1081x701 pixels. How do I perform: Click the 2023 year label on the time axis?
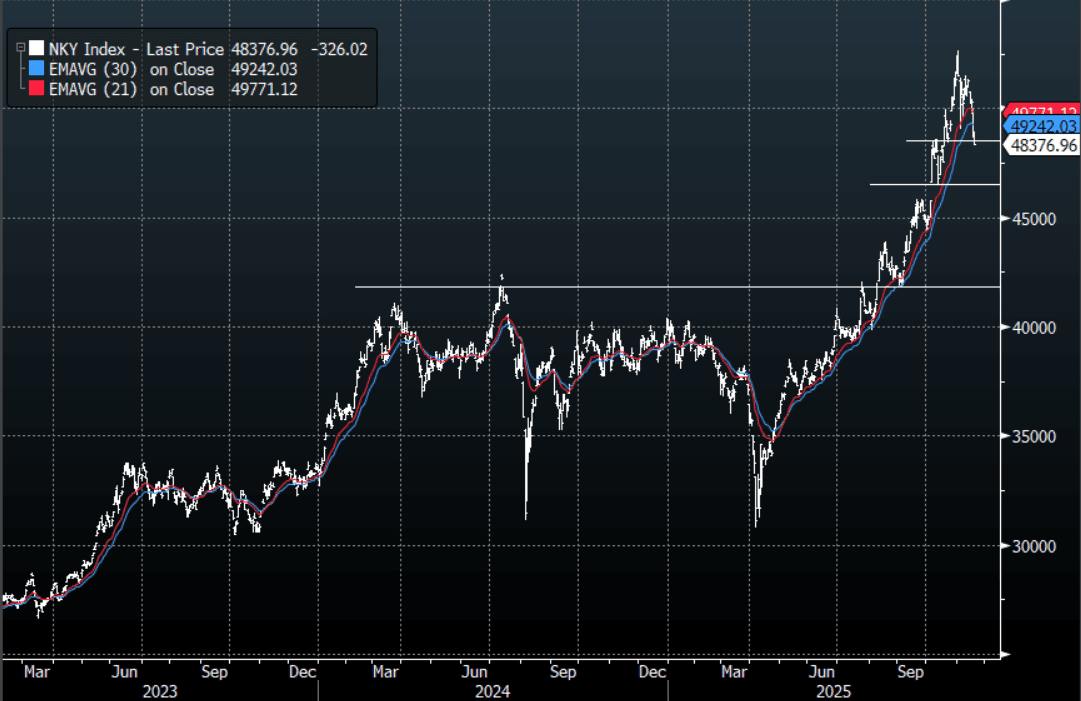coord(159,691)
